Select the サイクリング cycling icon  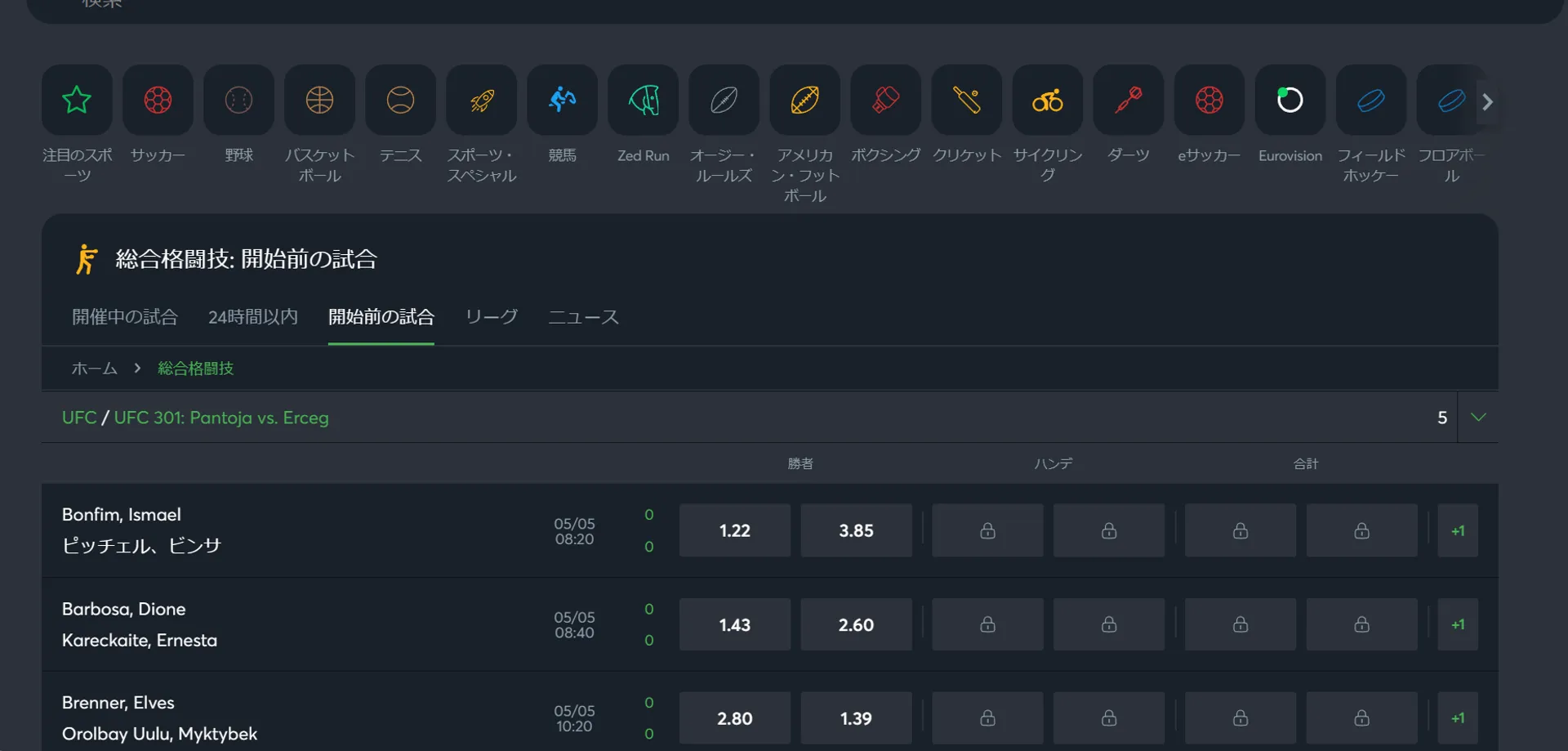pyautogui.click(x=1047, y=100)
